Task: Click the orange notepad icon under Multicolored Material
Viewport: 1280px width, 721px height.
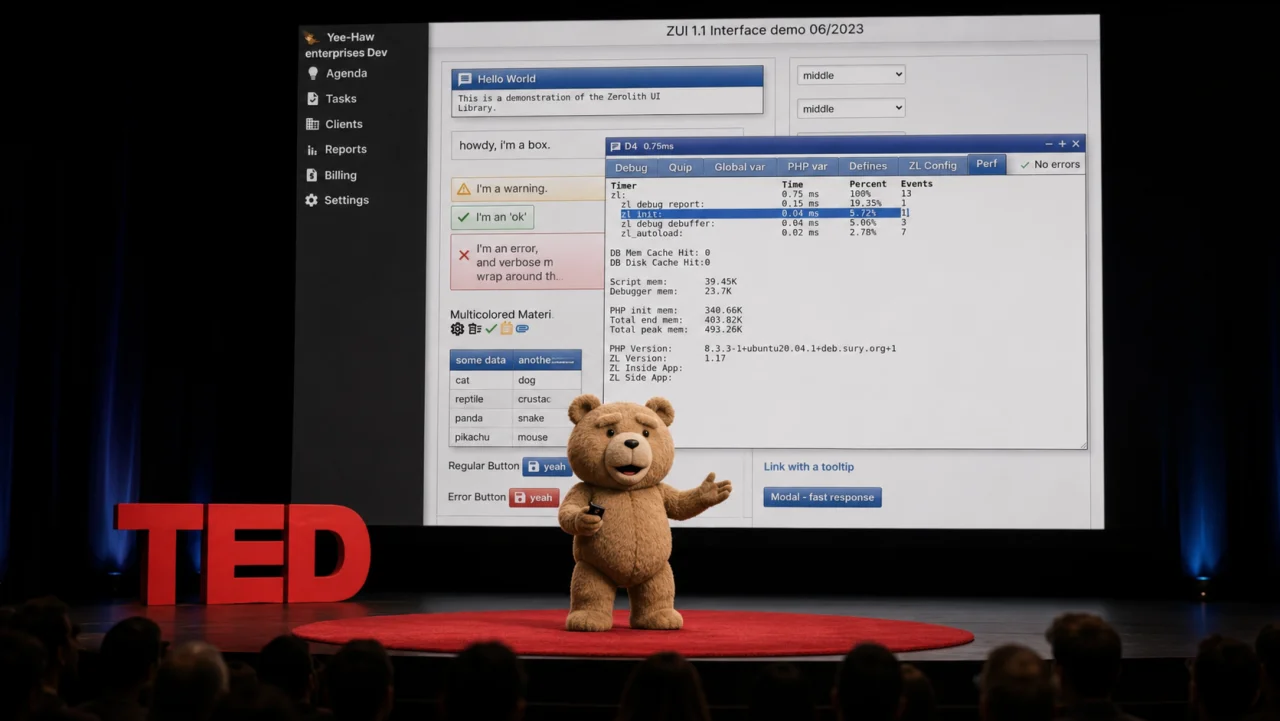Action: click(x=506, y=328)
